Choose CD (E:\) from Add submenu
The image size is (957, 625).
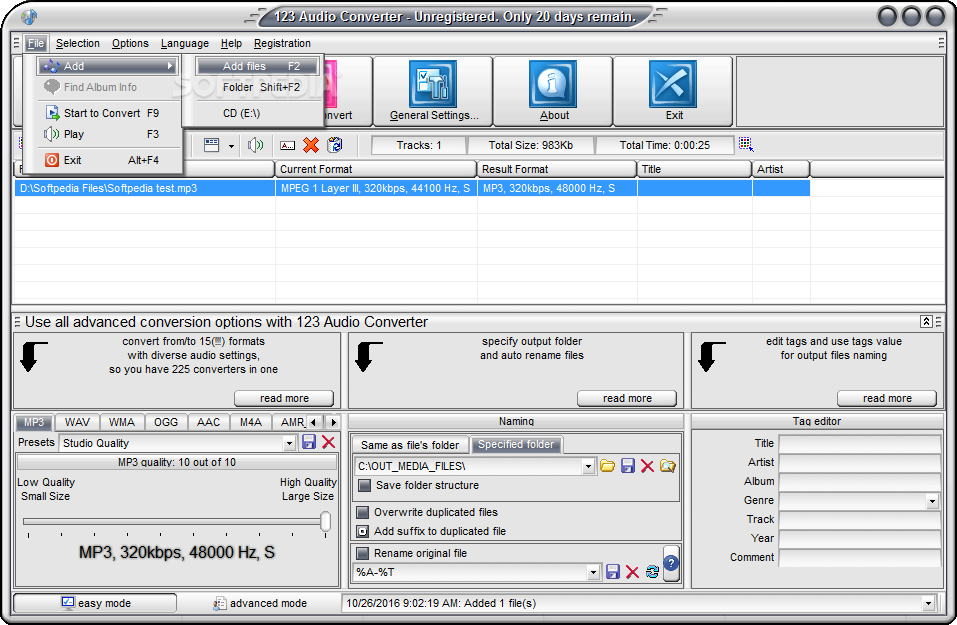coord(258,113)
